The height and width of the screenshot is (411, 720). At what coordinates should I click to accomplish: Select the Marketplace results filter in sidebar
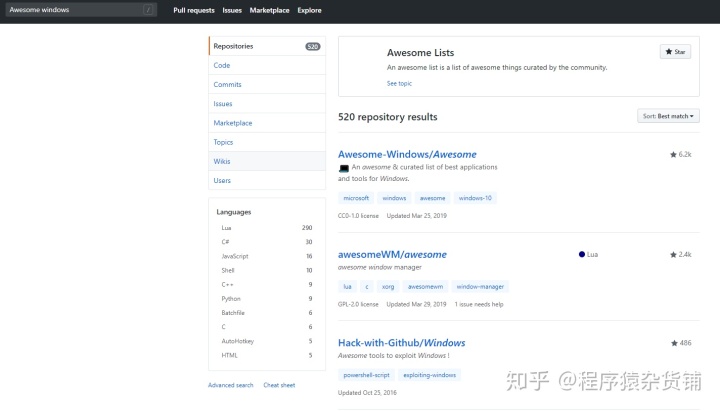267,123
